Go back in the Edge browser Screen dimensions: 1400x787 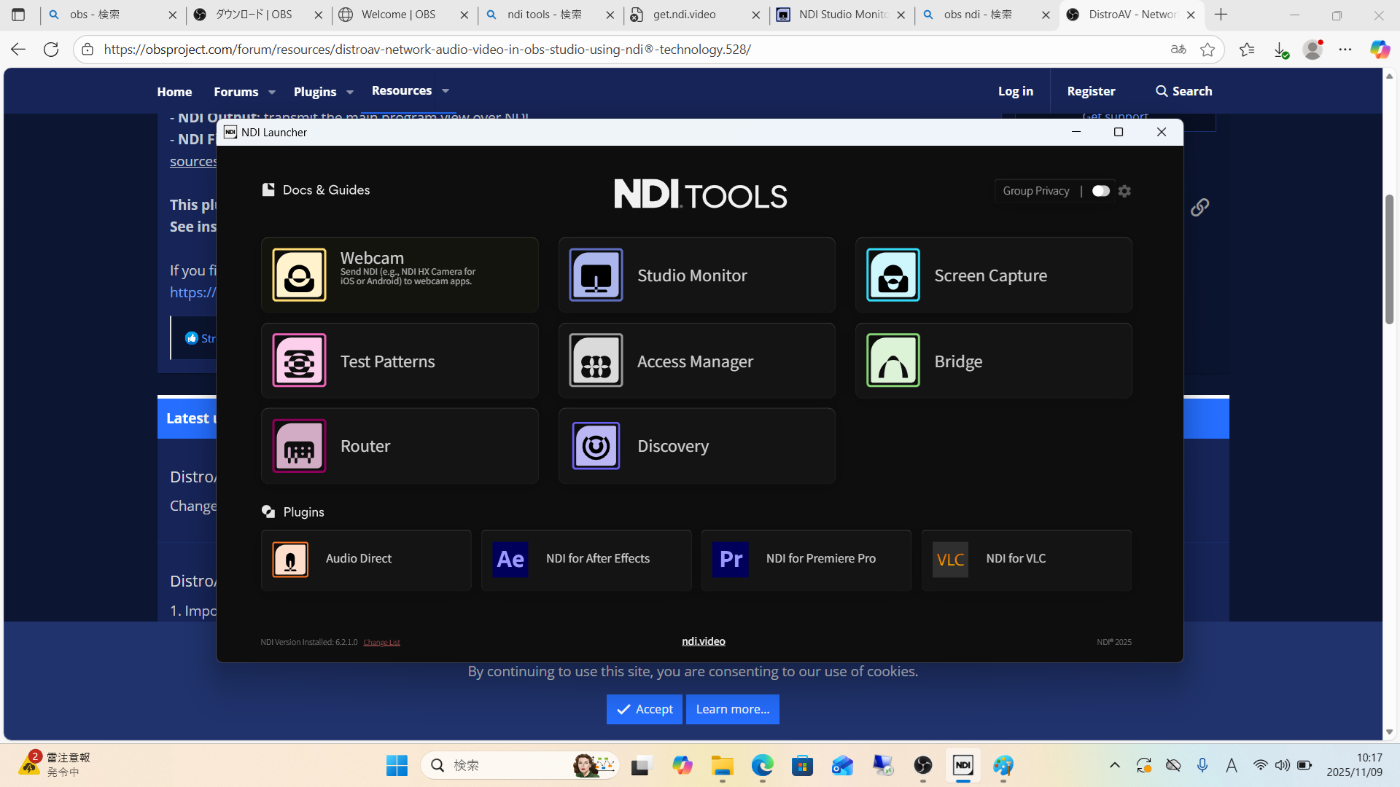[x=18, y=50]
